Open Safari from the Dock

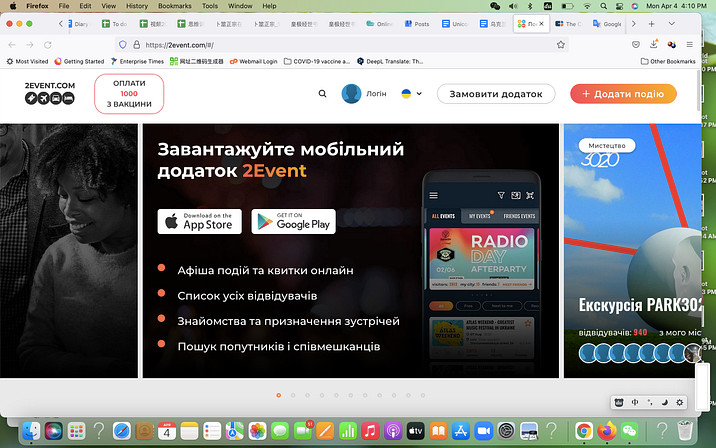(x=121, y=431)
